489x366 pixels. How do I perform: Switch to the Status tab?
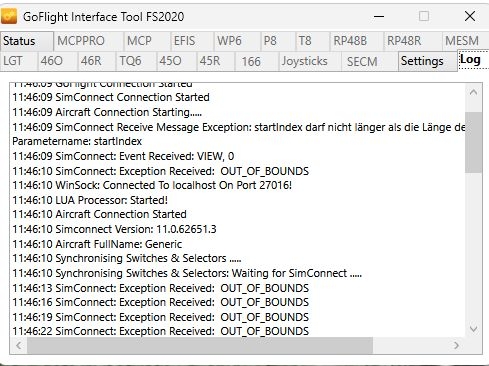coord(27,41)
